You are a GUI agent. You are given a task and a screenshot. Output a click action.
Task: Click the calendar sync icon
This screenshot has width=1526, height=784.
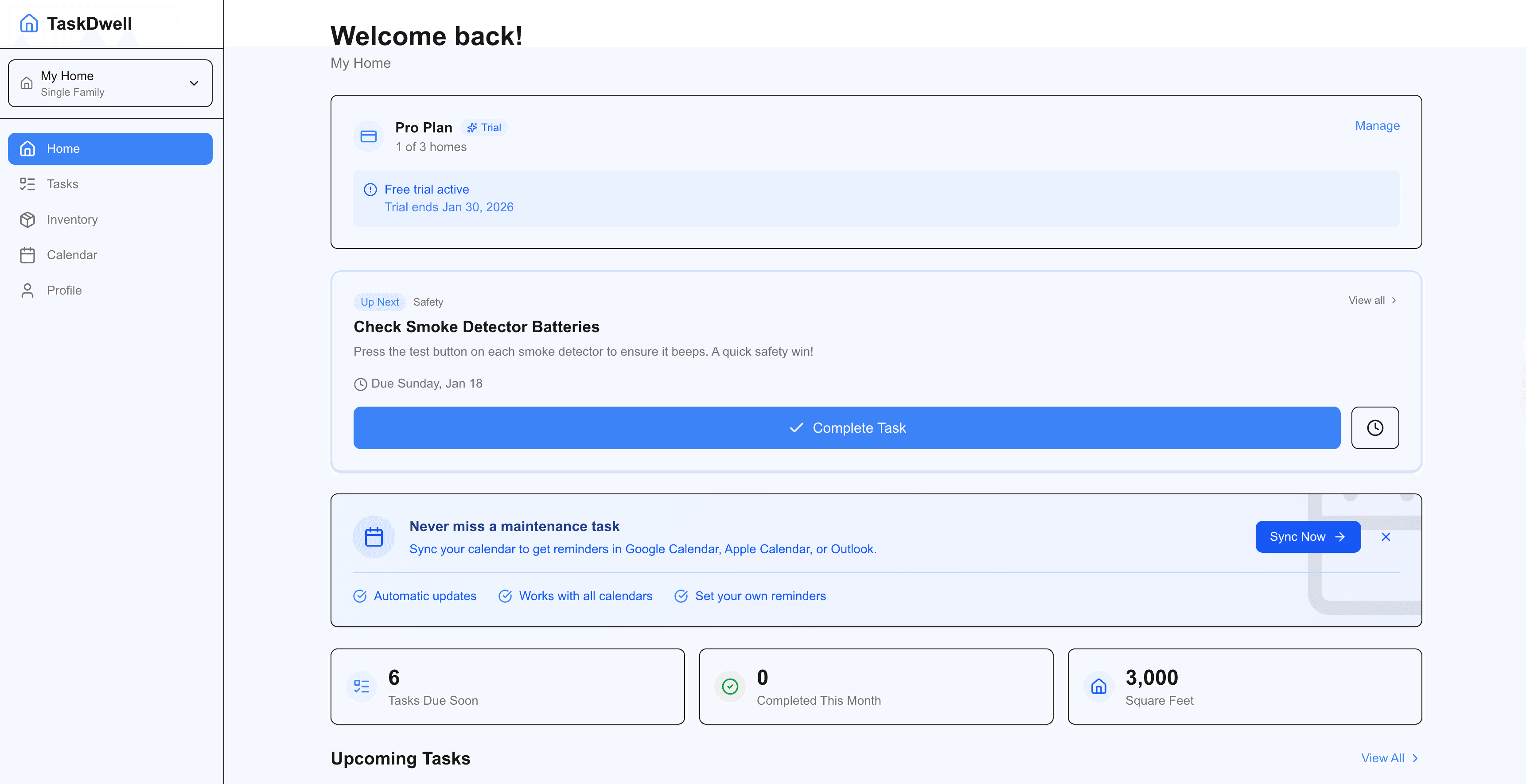[373, 536]
